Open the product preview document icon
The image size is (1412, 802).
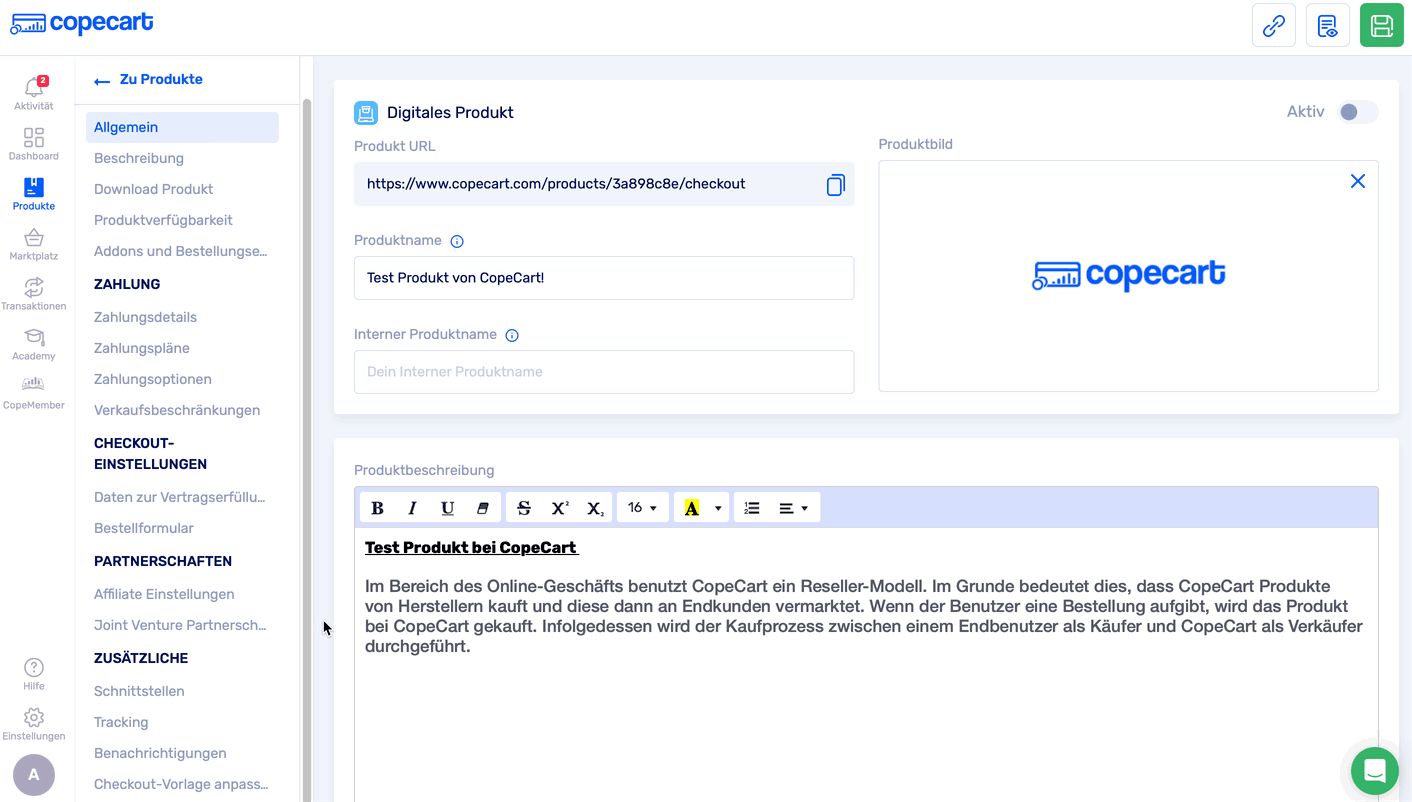(x=1327, y=26)
